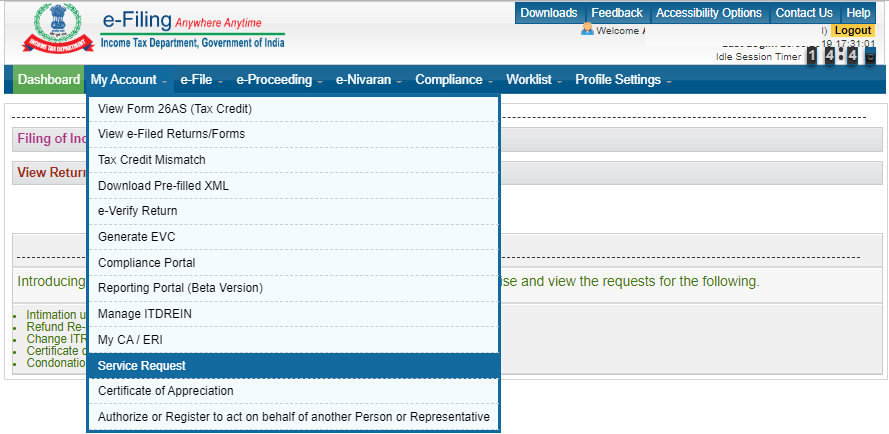Expand the Worklist menu
This screenshot has height=434, width=889.
point(534,80)
